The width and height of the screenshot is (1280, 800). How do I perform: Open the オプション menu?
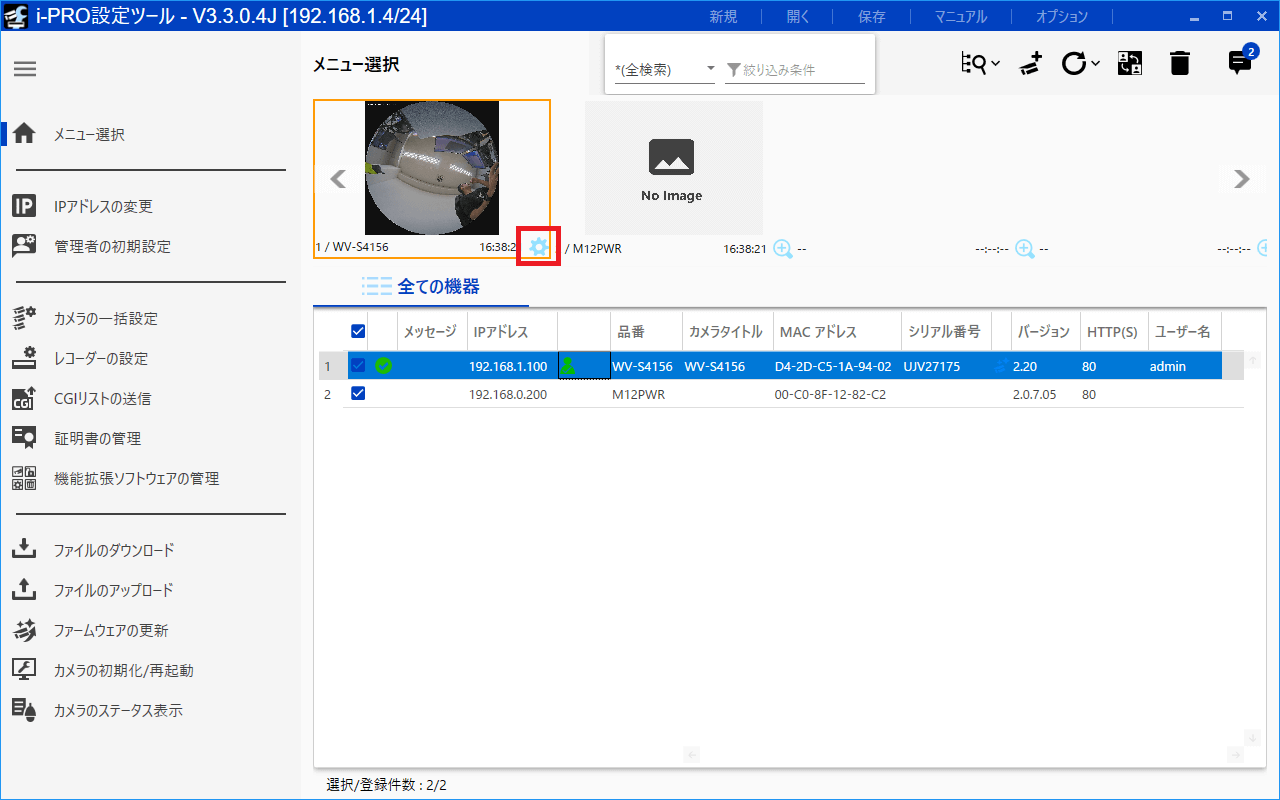point(1061,17)
